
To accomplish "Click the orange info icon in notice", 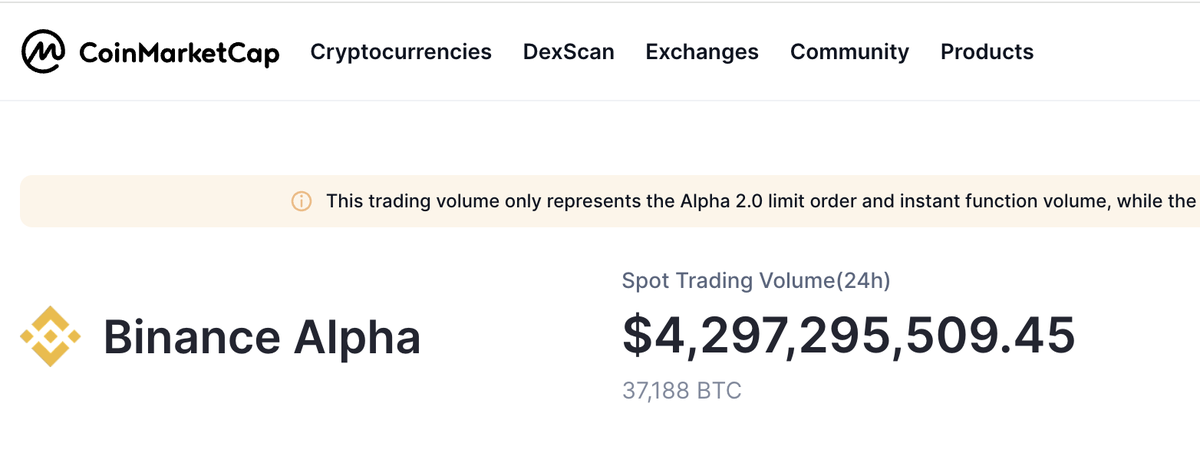I will [x=301, y=201].
